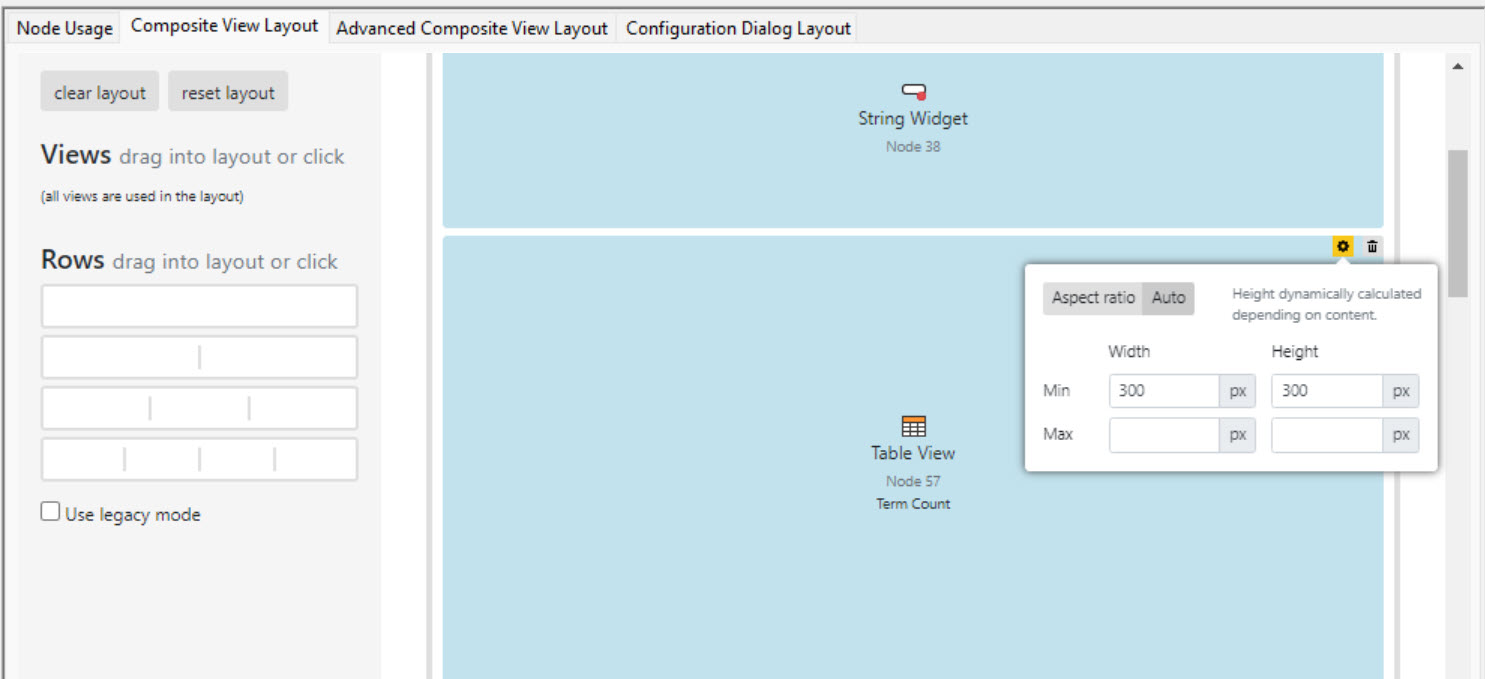Select the Node 57 label
The height and width of the screenshot is (679, 1485).
(x=913, y=481)
